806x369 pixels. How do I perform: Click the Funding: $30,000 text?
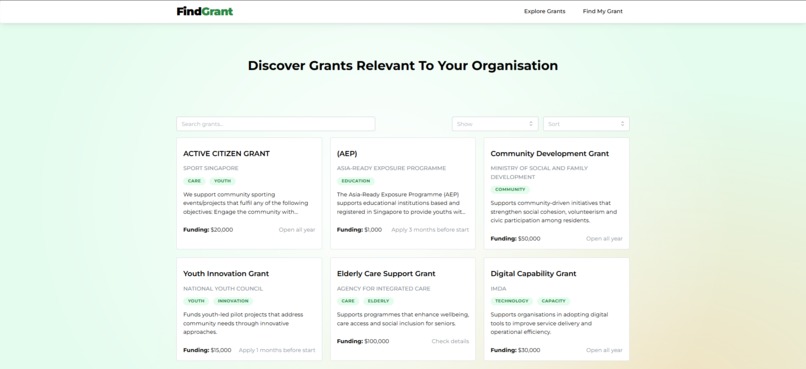(515, 350)
